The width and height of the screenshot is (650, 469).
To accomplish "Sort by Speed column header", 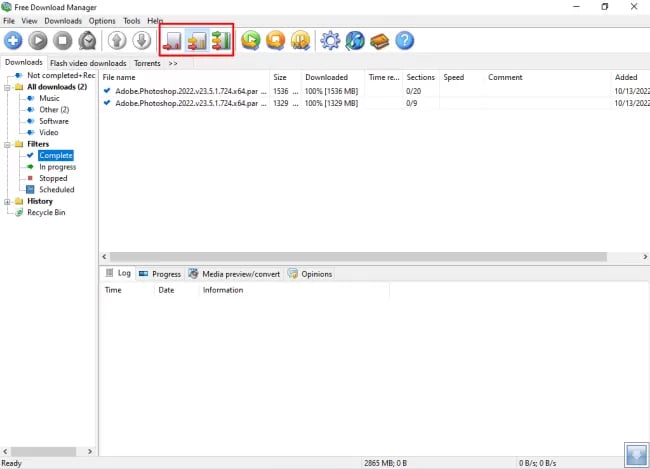I will pos(461,78).
